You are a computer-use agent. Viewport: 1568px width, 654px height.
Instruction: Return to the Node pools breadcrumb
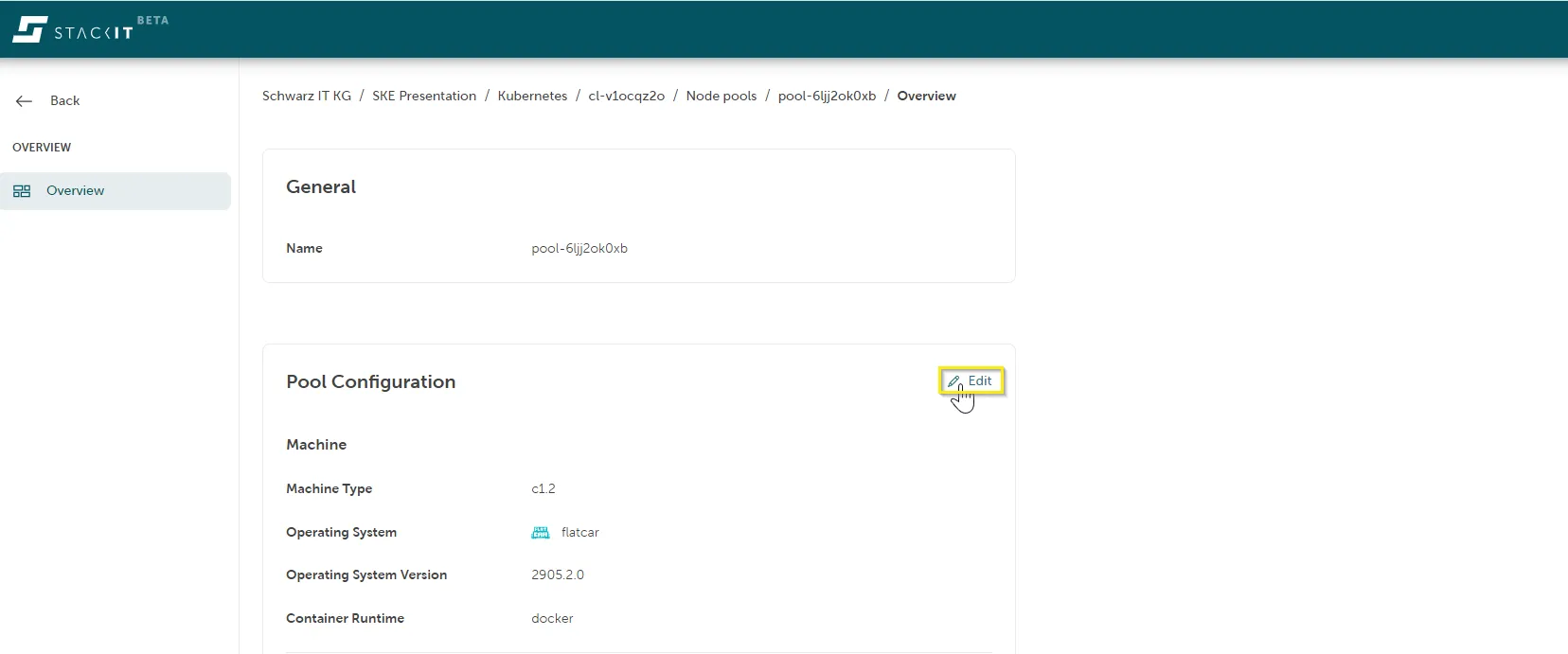[x=721, y=97]
